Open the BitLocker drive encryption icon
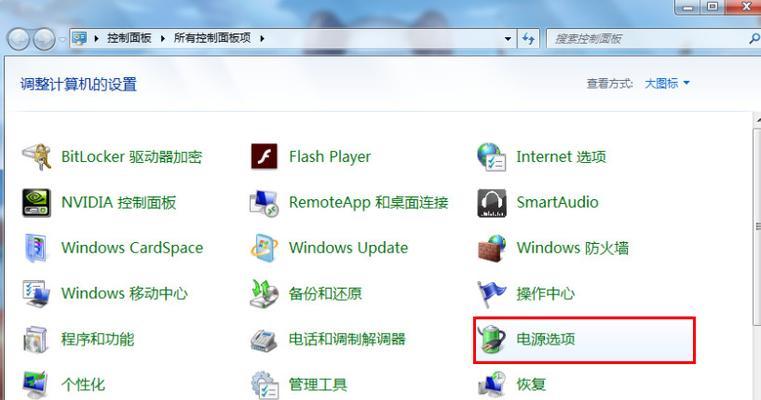Image resolution: width=761 pixels, height=400 pixels. (x=37, y=157)
